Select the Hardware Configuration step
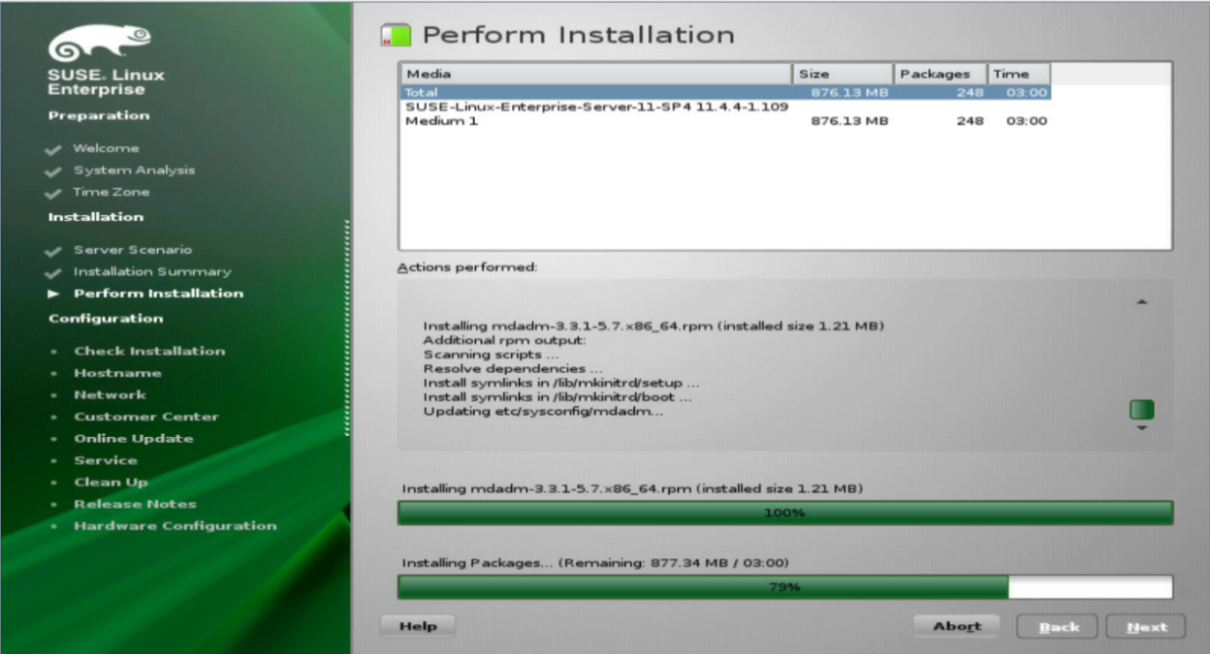1210x654 pixels. coord(175,526)
